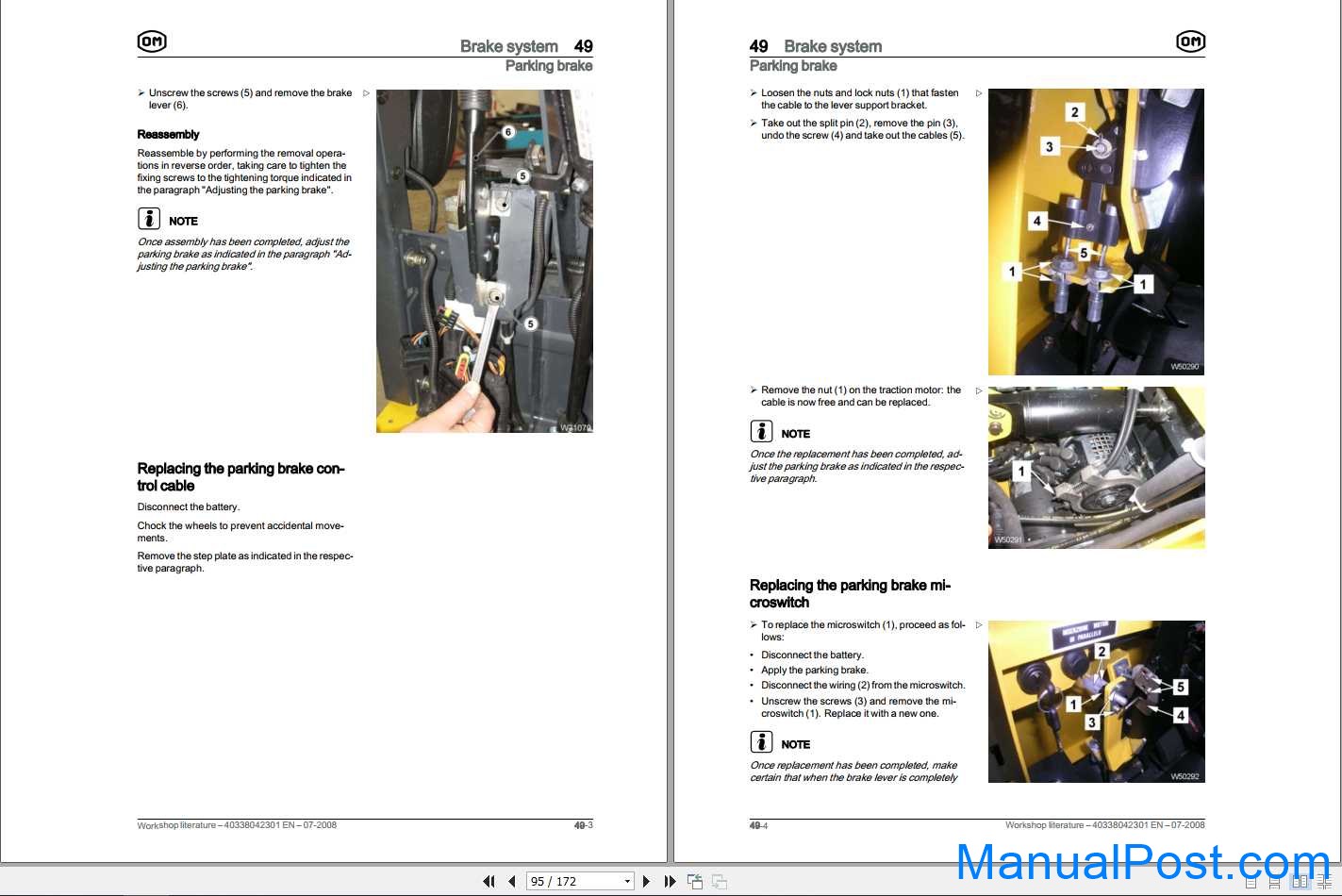Click the info NOTE icon on left page
Image resolution: width=1342 pixels, height=896 pixels.
point(149,219)
